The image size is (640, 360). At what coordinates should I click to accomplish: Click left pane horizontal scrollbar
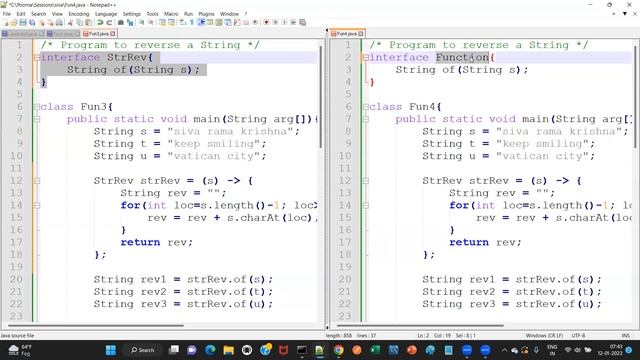96,326
